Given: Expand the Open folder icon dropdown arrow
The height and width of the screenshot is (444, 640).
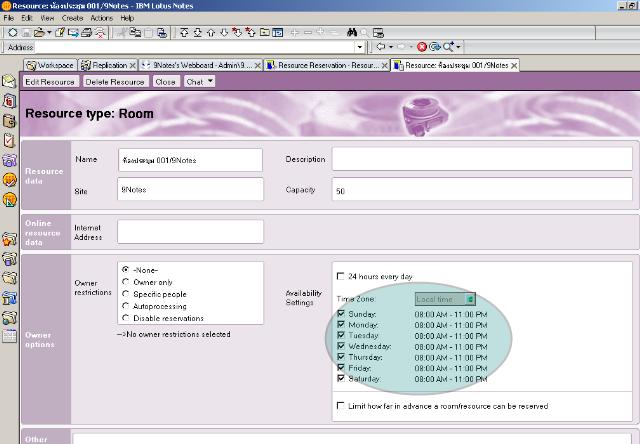Looking at the screenshot, I should click(x=49, y=33).
